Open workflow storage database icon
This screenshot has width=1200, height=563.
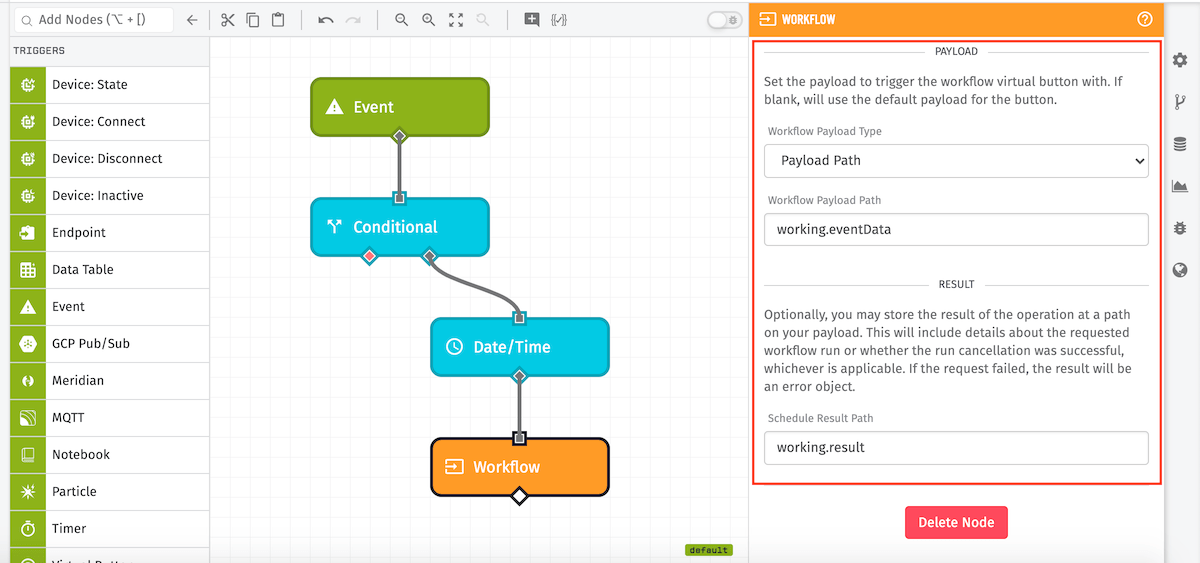[x=1180, y=144]
